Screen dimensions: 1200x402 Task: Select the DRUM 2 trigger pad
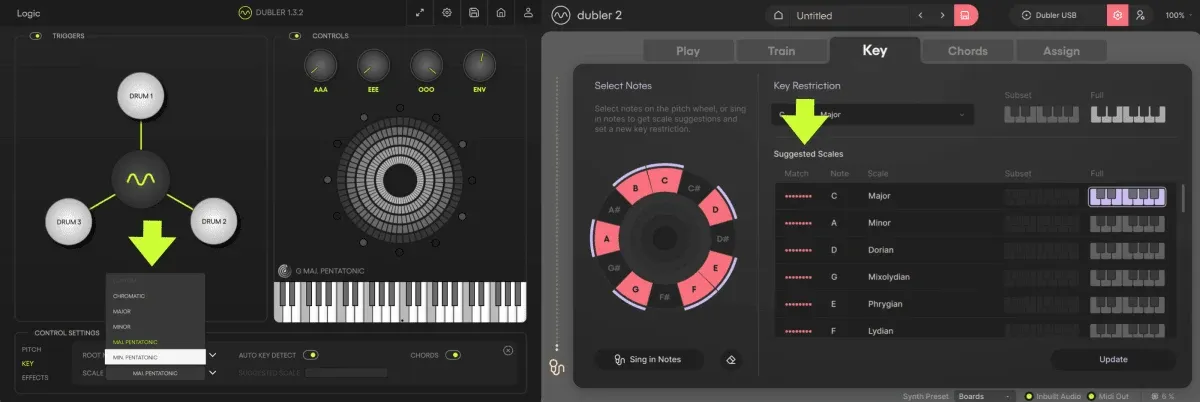213,221
